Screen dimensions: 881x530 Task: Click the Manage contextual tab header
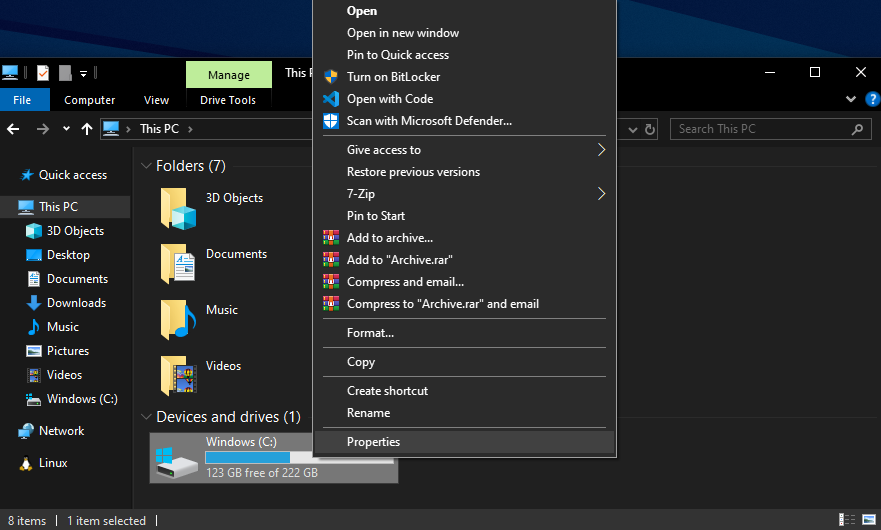point(229,75)
